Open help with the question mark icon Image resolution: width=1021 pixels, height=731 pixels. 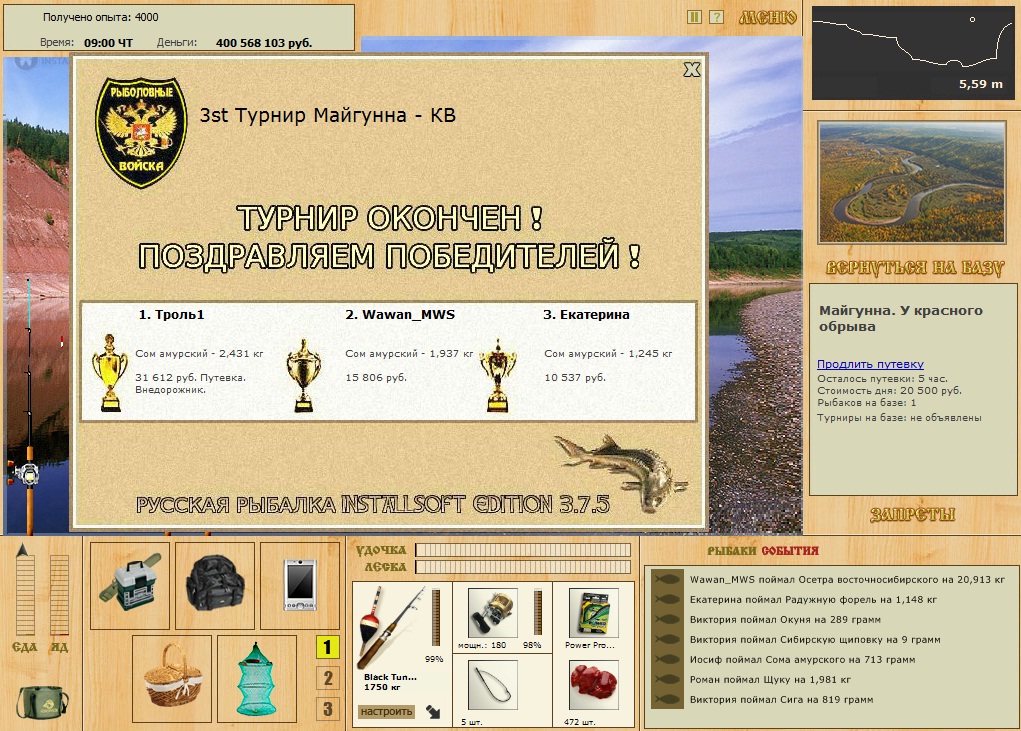(x=716, y=17)
